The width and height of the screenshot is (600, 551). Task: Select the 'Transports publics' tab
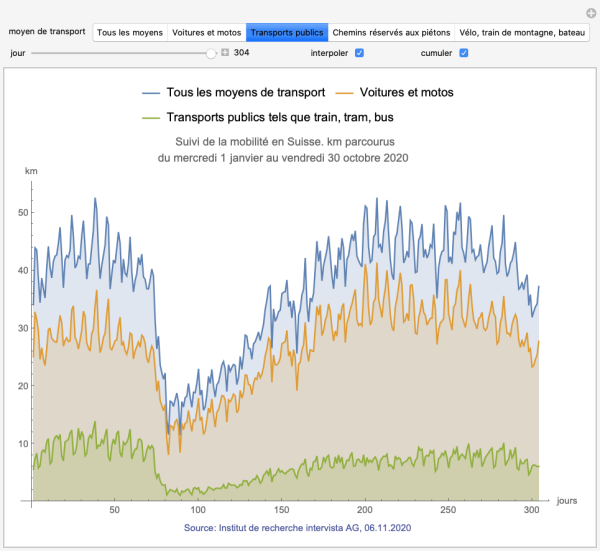pos(287,32)
